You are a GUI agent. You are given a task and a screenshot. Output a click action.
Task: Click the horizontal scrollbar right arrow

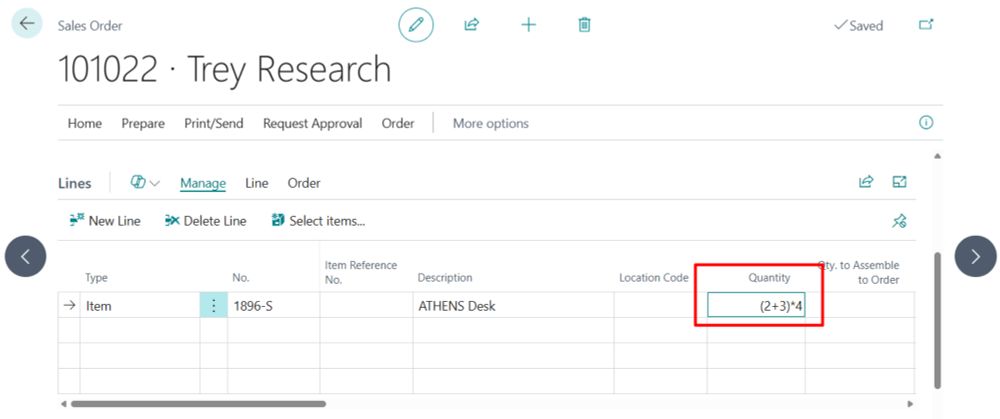910,404
